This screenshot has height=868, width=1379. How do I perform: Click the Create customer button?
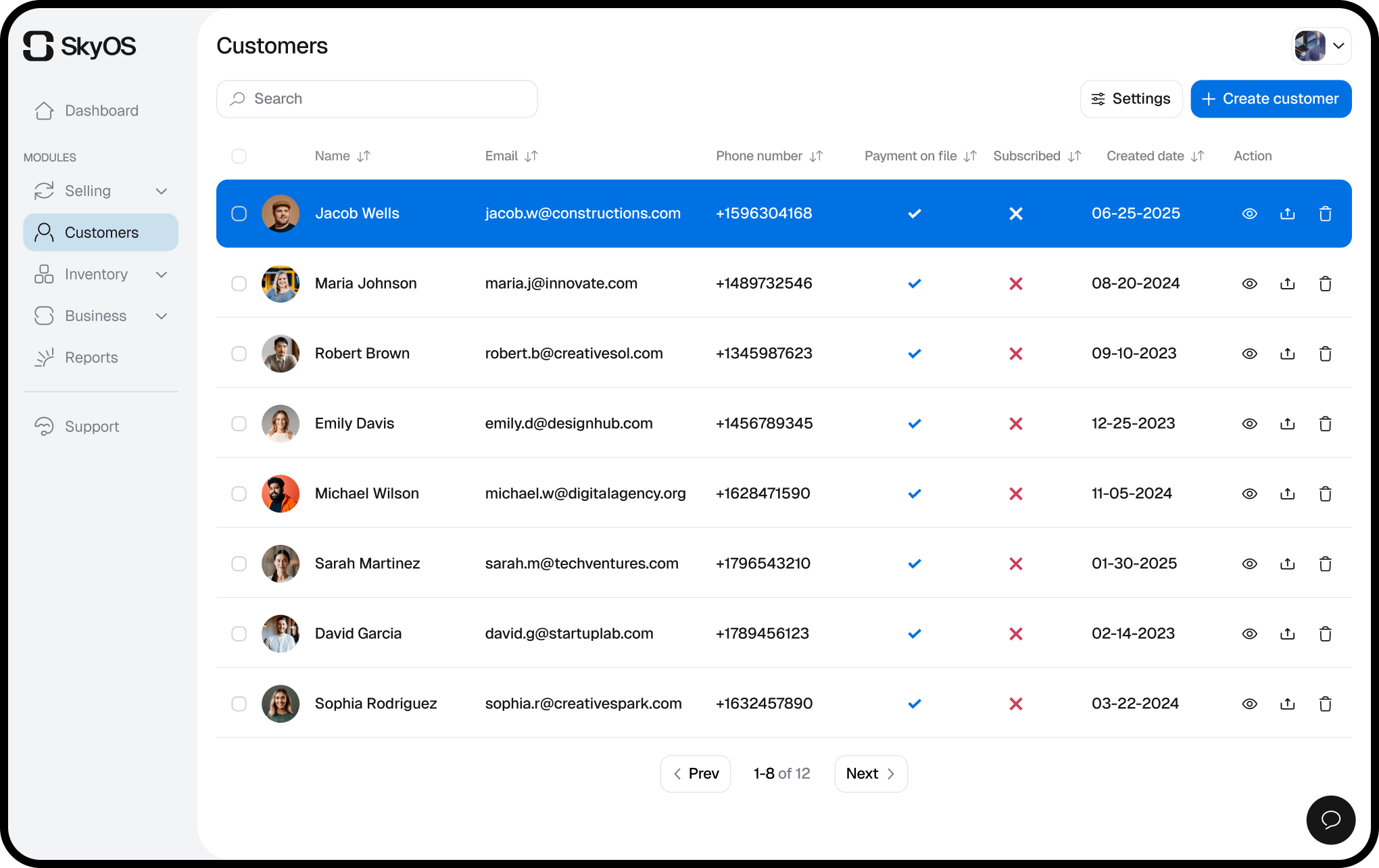pos(1271,99)
